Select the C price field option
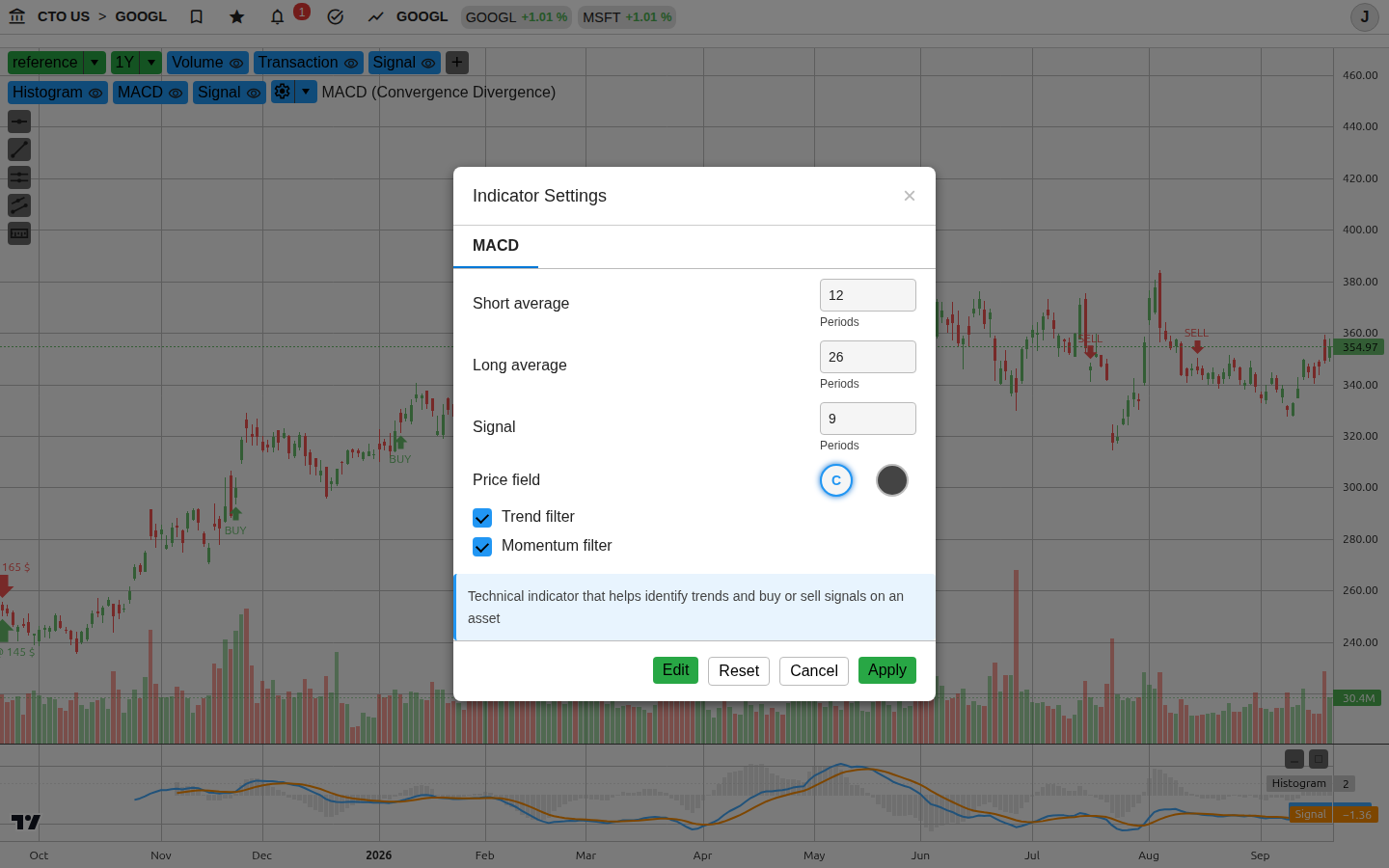1389x868 pixels. [x=836, y=480]
